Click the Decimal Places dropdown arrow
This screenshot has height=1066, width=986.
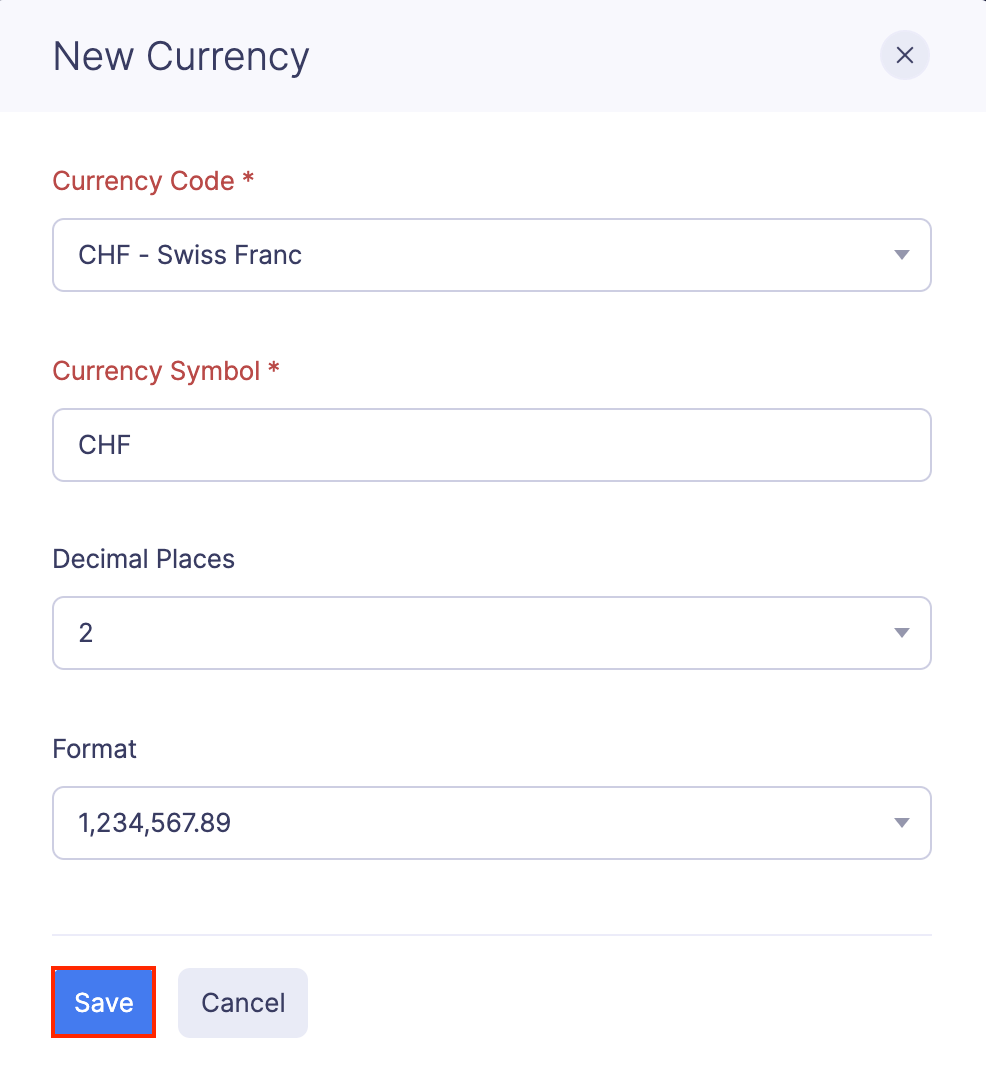901,633
